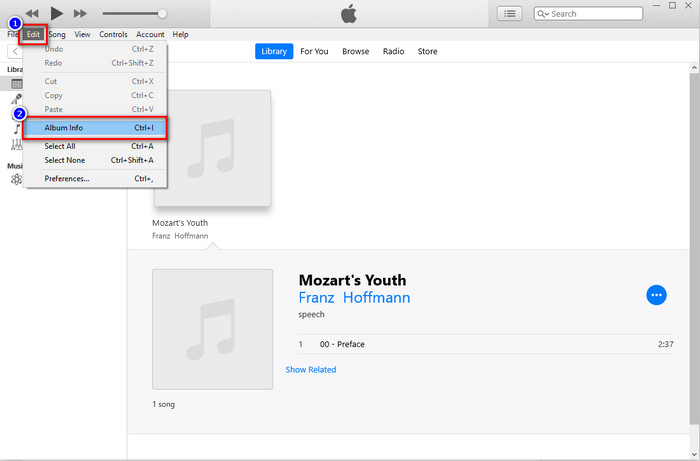Click the top Mozart's Youth album artwork
Viewport: 700px width, 461px height.
(212, 148)
